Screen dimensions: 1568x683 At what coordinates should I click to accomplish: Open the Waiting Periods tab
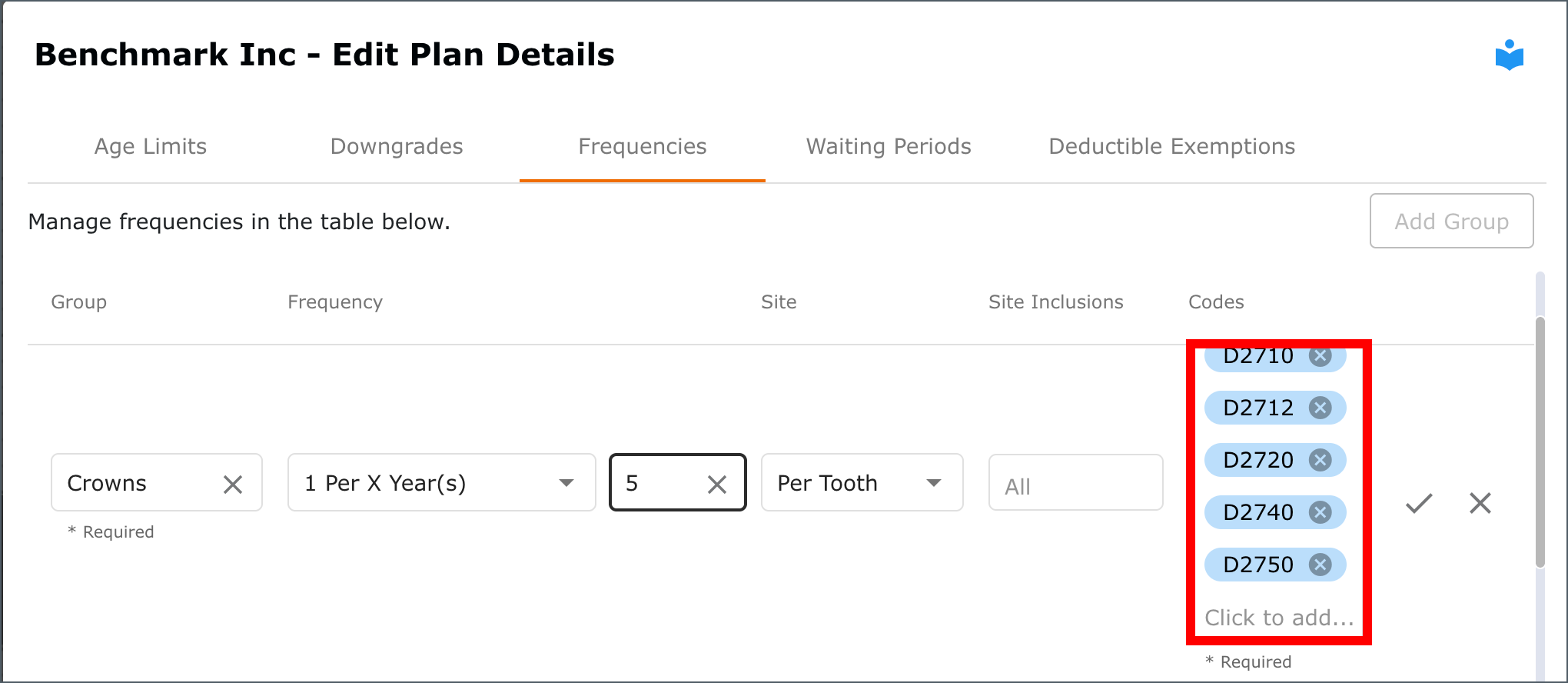click(889, 146)
